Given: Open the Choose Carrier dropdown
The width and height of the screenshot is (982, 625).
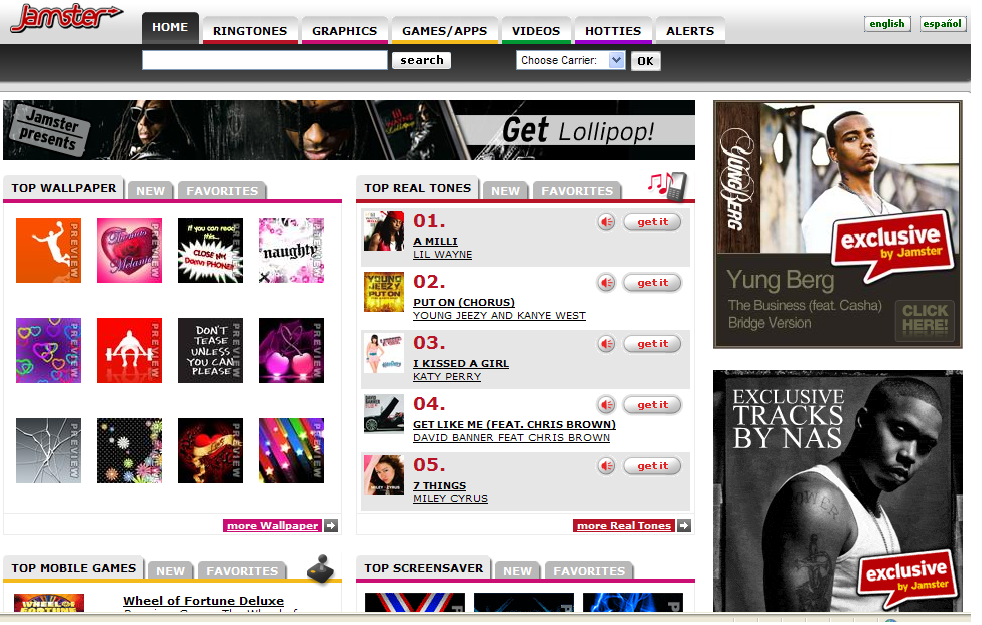Looking at the screenshot, I should point(571,60).
